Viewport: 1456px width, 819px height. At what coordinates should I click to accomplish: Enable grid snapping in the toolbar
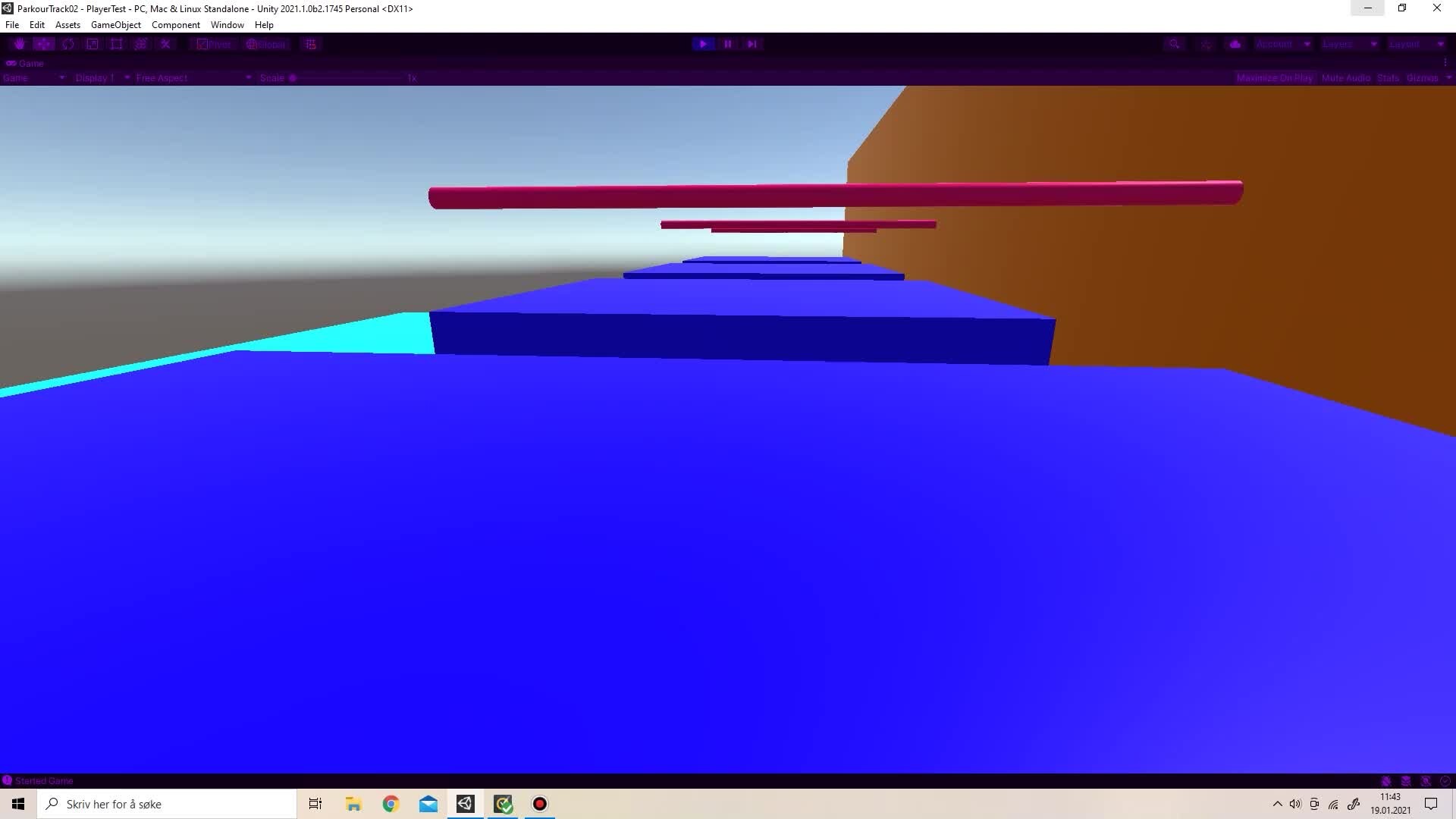pos(310,44)
